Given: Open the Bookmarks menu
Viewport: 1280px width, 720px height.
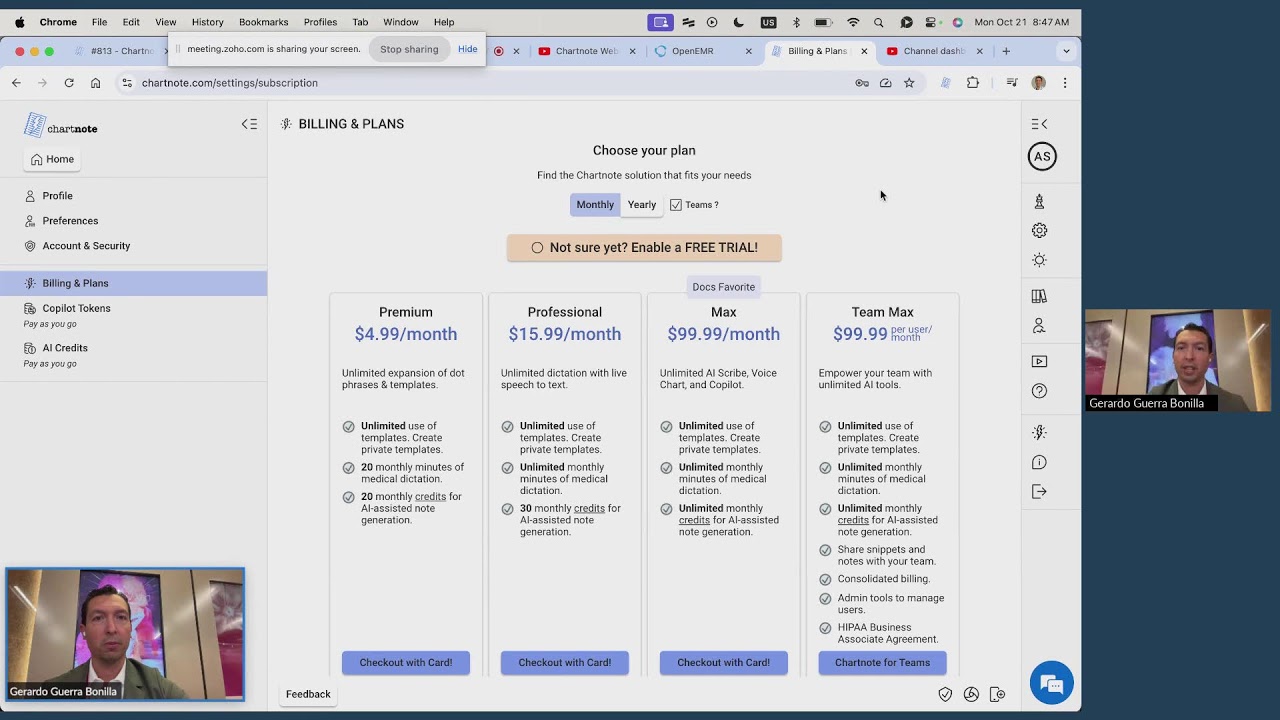Looking at the screenshot, I should coord(264,22).
